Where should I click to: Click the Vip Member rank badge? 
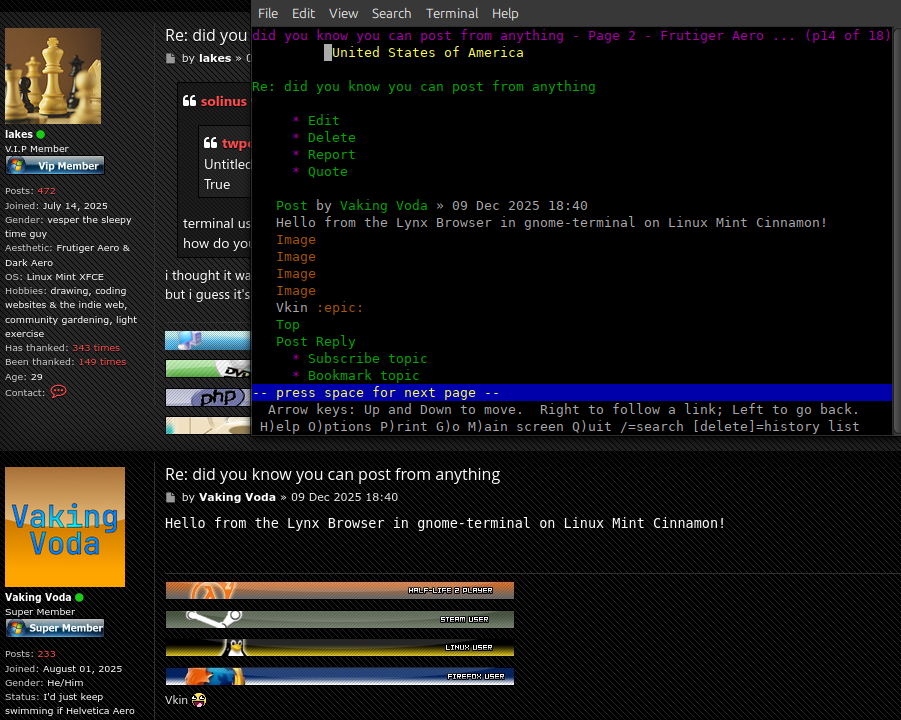tap(55, 166)
